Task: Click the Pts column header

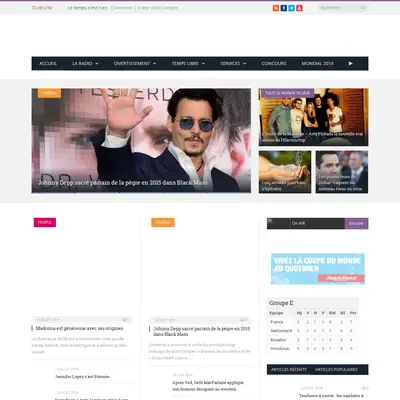Action: 353,313
